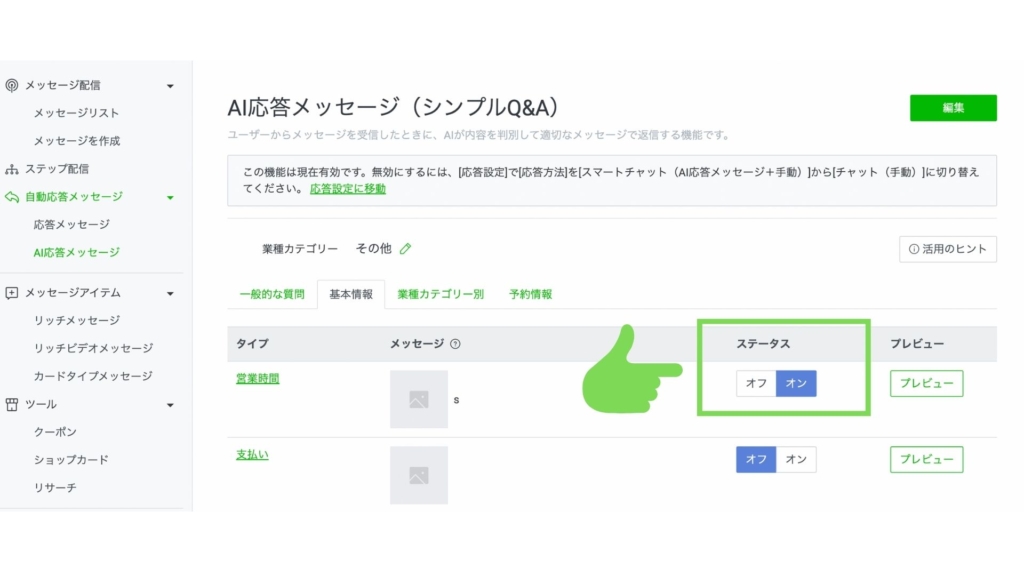Open the 営業時間 message image thumbnail

coord(418,399)
